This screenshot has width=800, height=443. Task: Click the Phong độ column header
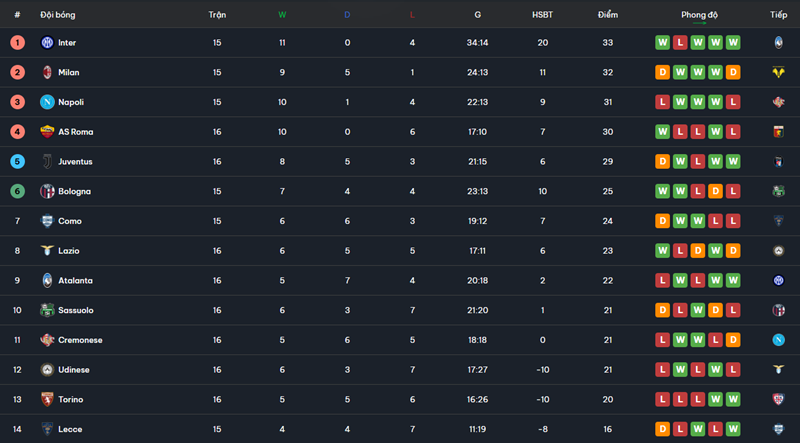pos(699,15)
